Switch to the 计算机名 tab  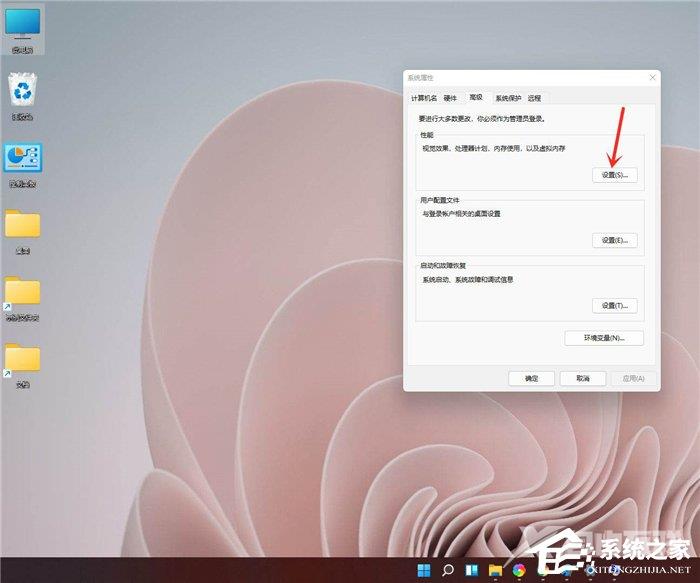click(x=424, y=98)
